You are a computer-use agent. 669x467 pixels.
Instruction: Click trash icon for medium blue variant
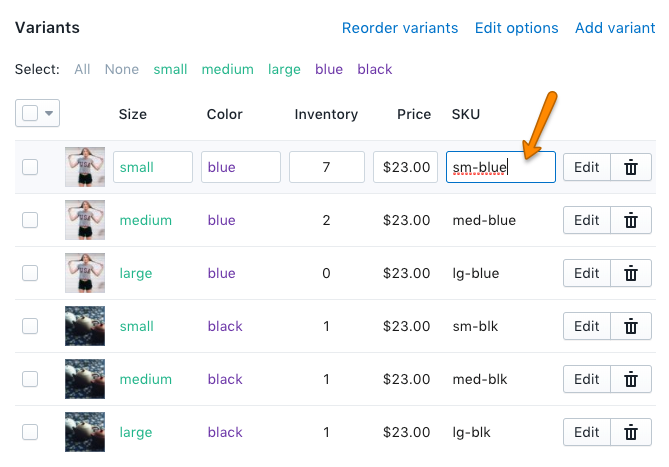pos(631,220)
